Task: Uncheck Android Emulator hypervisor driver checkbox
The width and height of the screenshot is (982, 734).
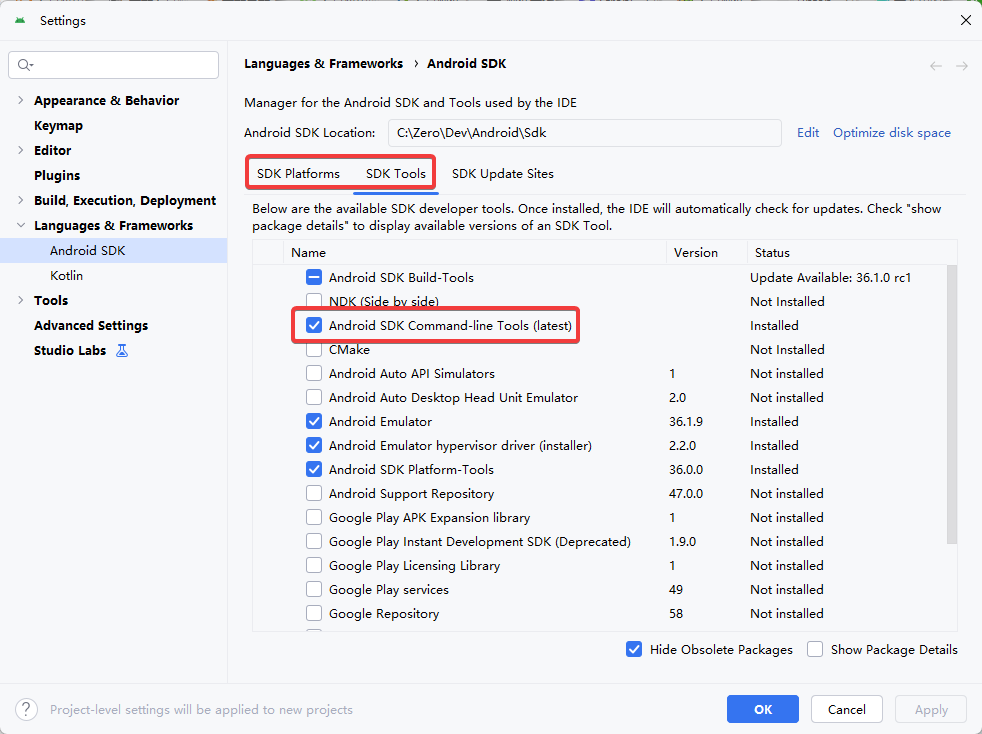Action: pyautogui.click(x=314, y=445)
